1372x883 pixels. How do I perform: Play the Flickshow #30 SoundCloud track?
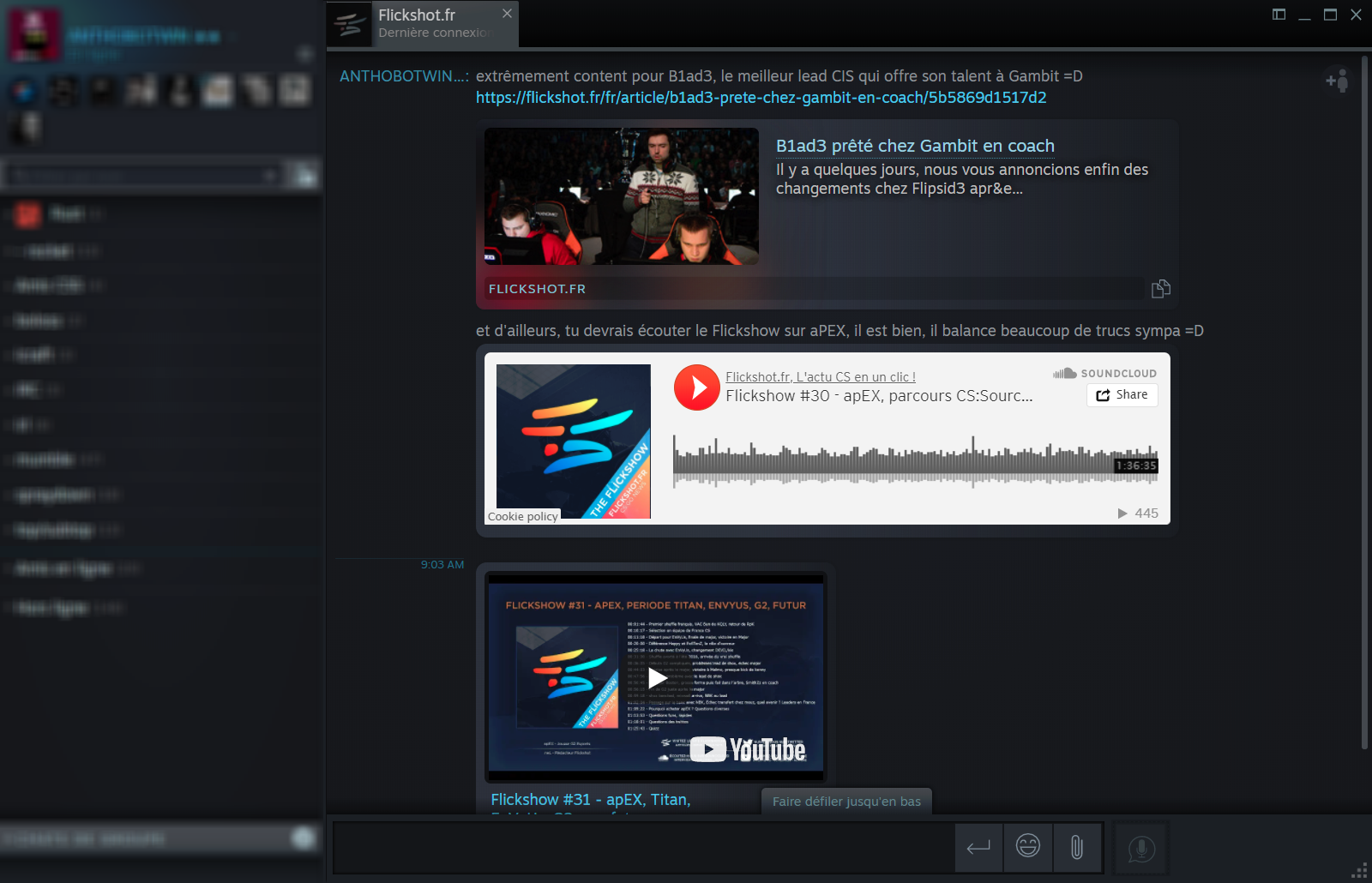coord(696,387)
